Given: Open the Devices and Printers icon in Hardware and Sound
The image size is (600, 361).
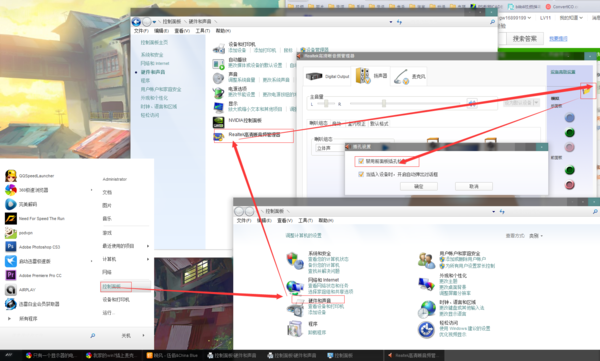Looking at the screenshot, I should pos(218,49).
